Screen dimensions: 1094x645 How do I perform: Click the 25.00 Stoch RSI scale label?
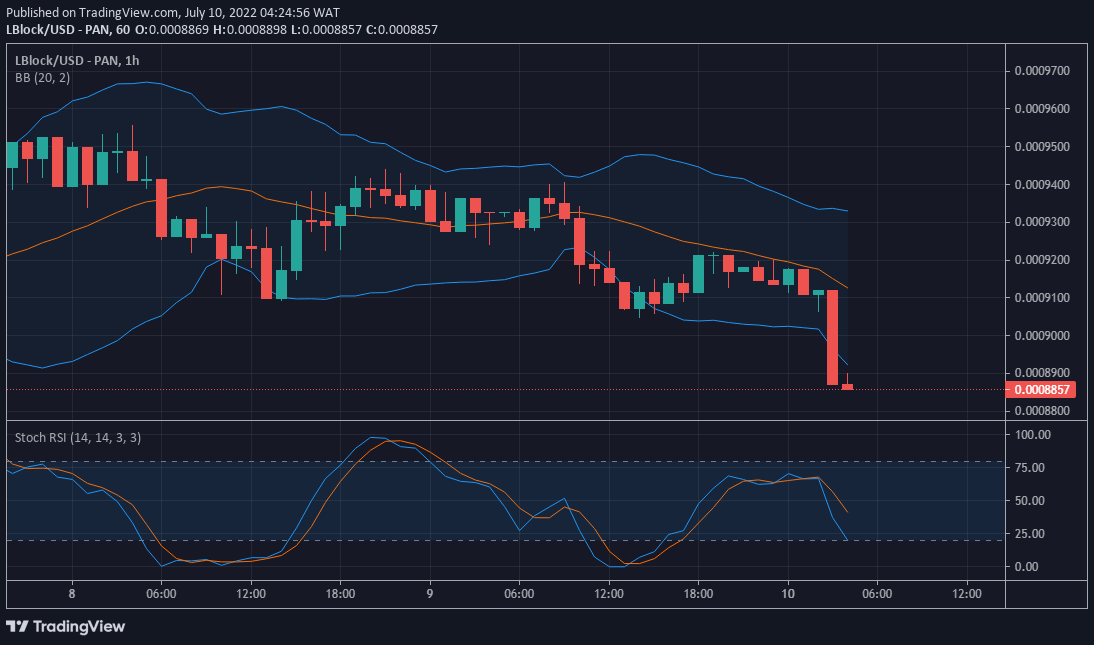coord(1030,533)
